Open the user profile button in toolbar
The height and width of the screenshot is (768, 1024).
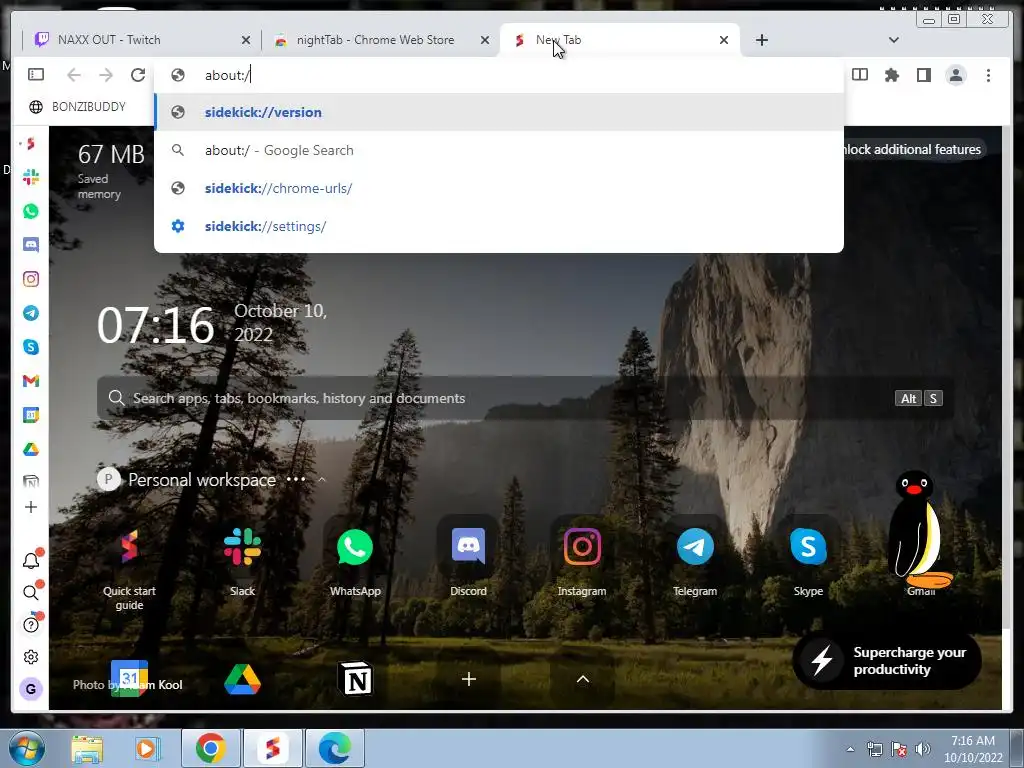tap(956, 75)
